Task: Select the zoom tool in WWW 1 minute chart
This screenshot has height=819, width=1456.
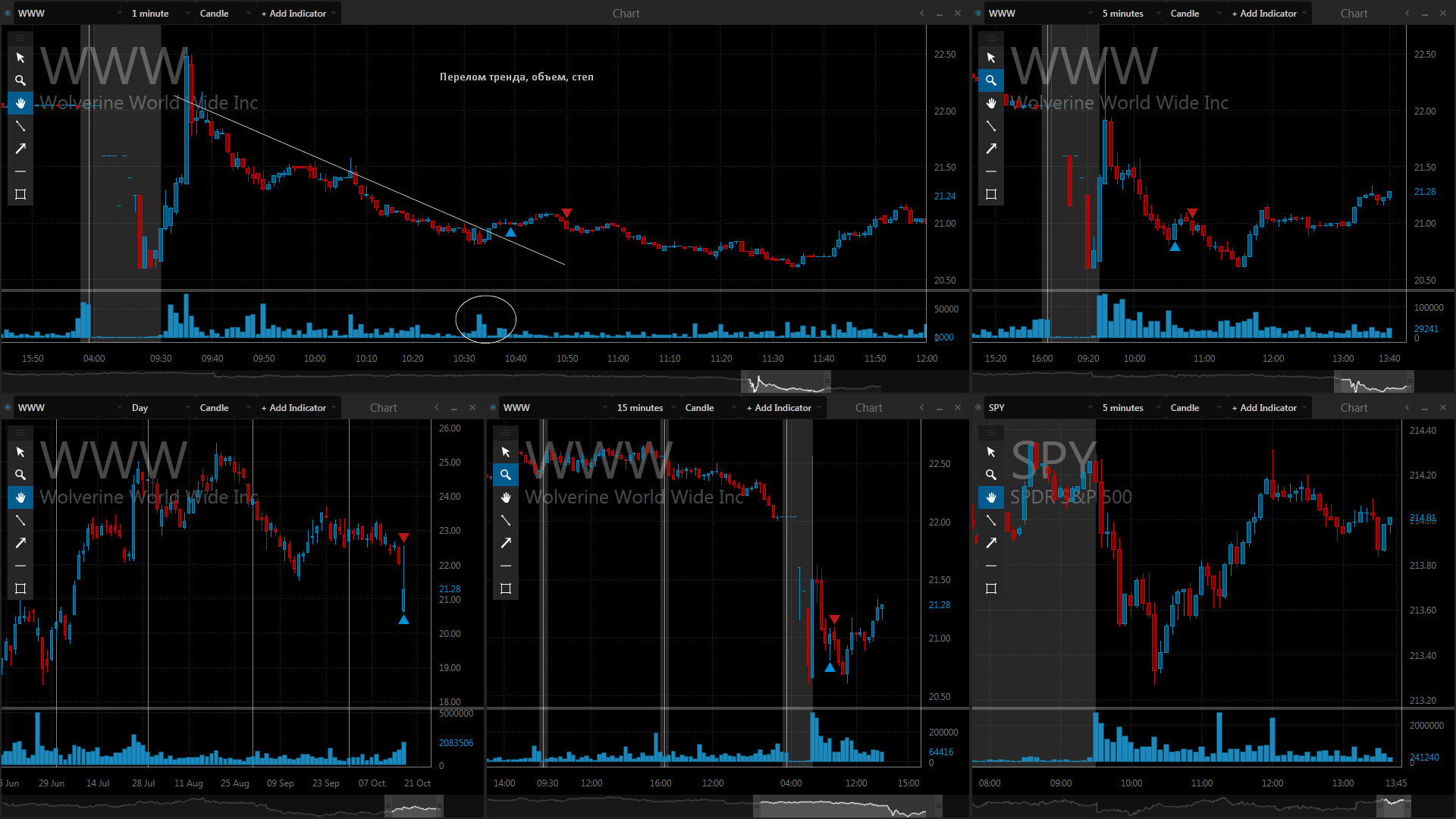Action: tap(20, 80)
